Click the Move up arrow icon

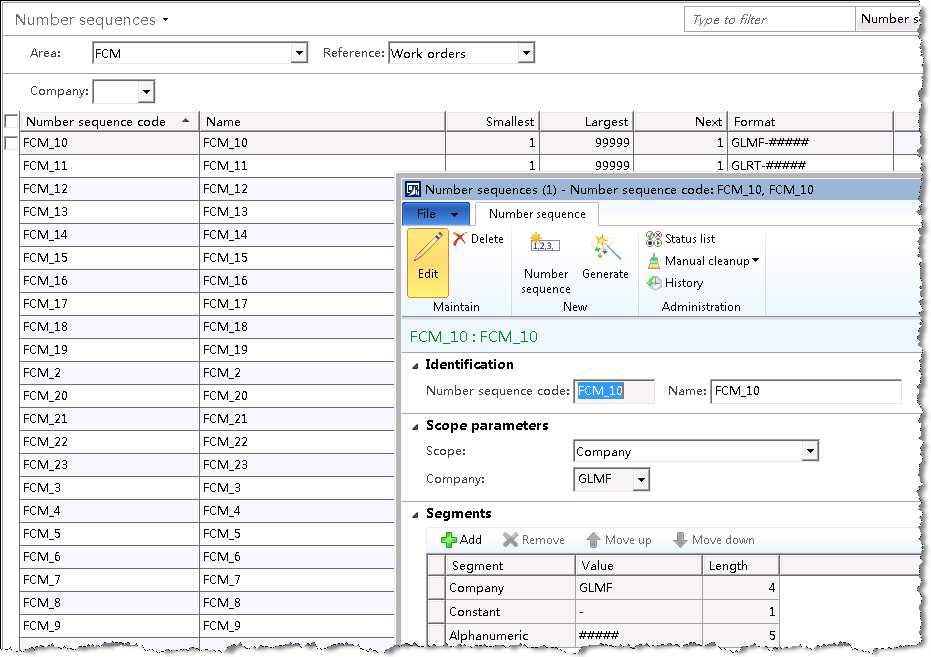[x=593, y=539]
